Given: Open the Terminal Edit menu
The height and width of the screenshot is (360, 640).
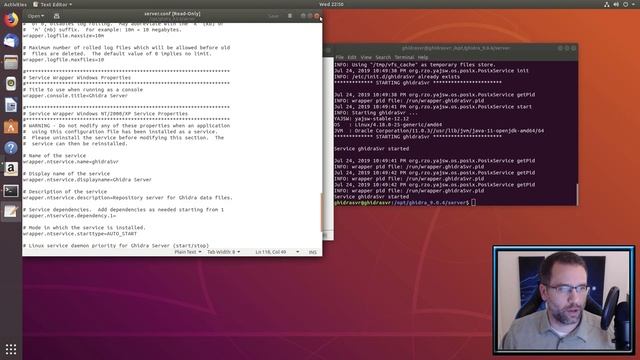Looking at the screenshot, I should [352, 58].
